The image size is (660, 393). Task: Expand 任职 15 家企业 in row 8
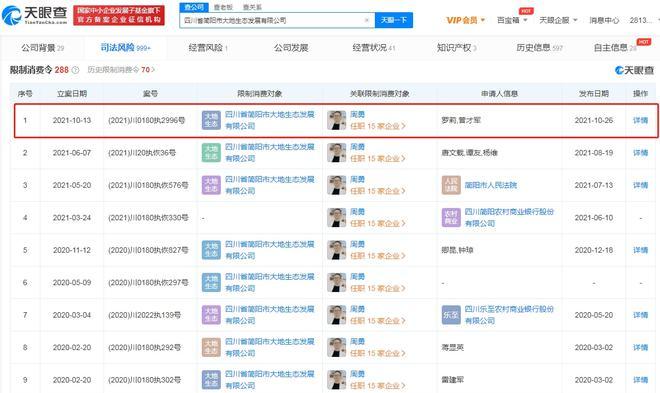pos(378,353)
